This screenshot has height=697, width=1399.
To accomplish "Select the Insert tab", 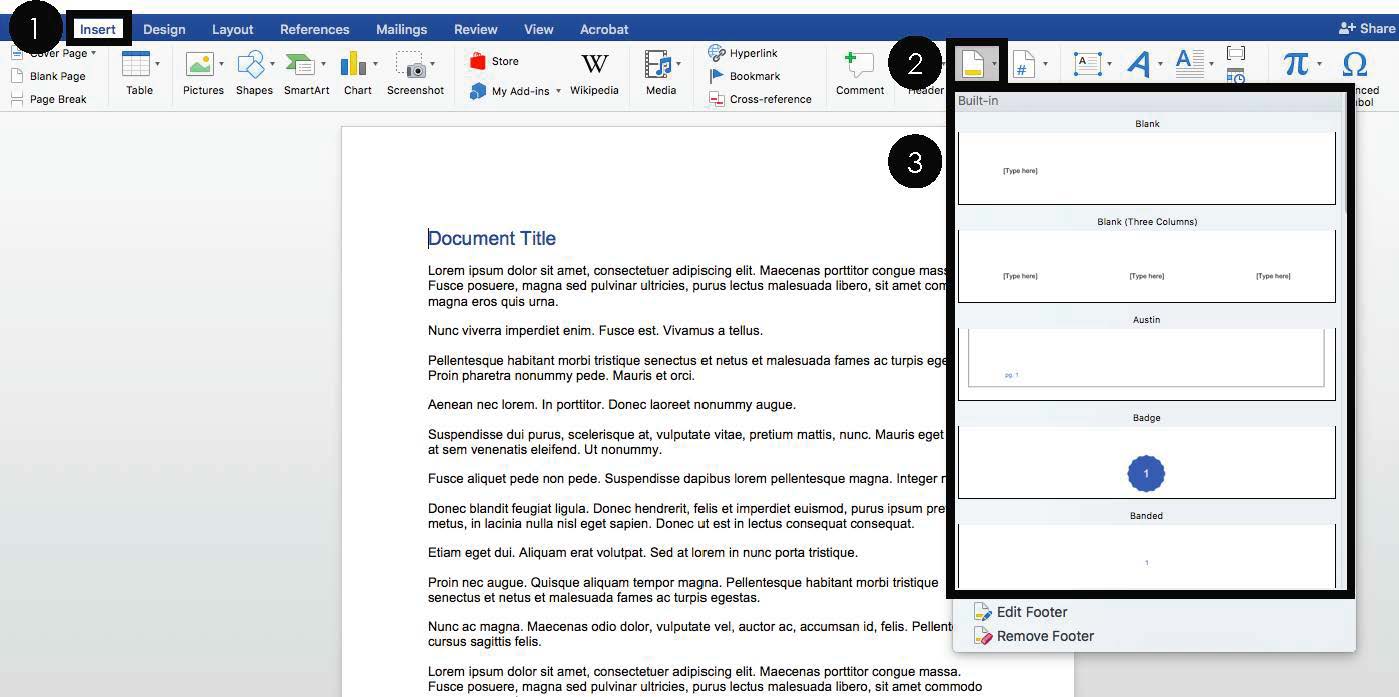I will [98, 29].
